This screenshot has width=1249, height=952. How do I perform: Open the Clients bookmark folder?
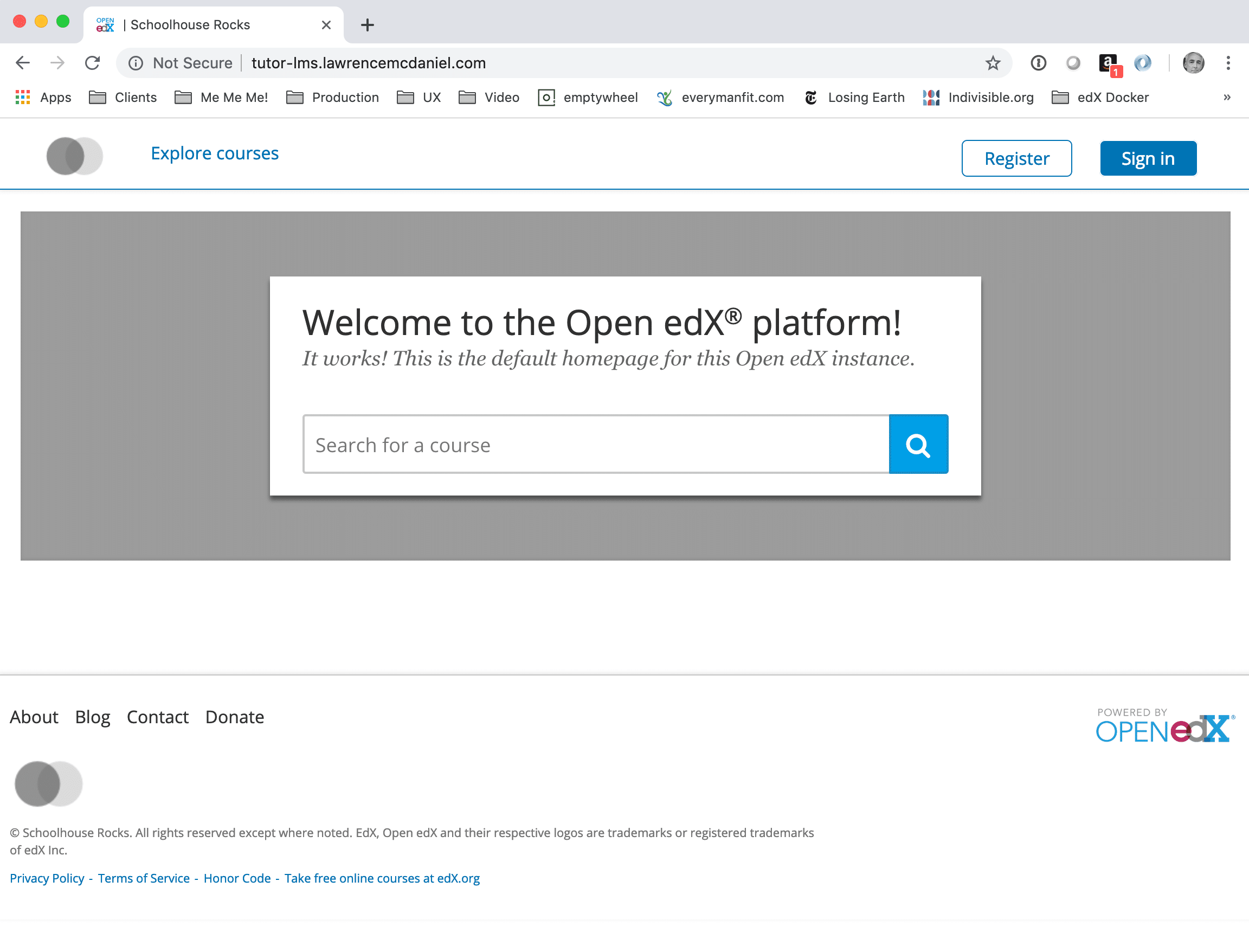(x=123, y=98)
